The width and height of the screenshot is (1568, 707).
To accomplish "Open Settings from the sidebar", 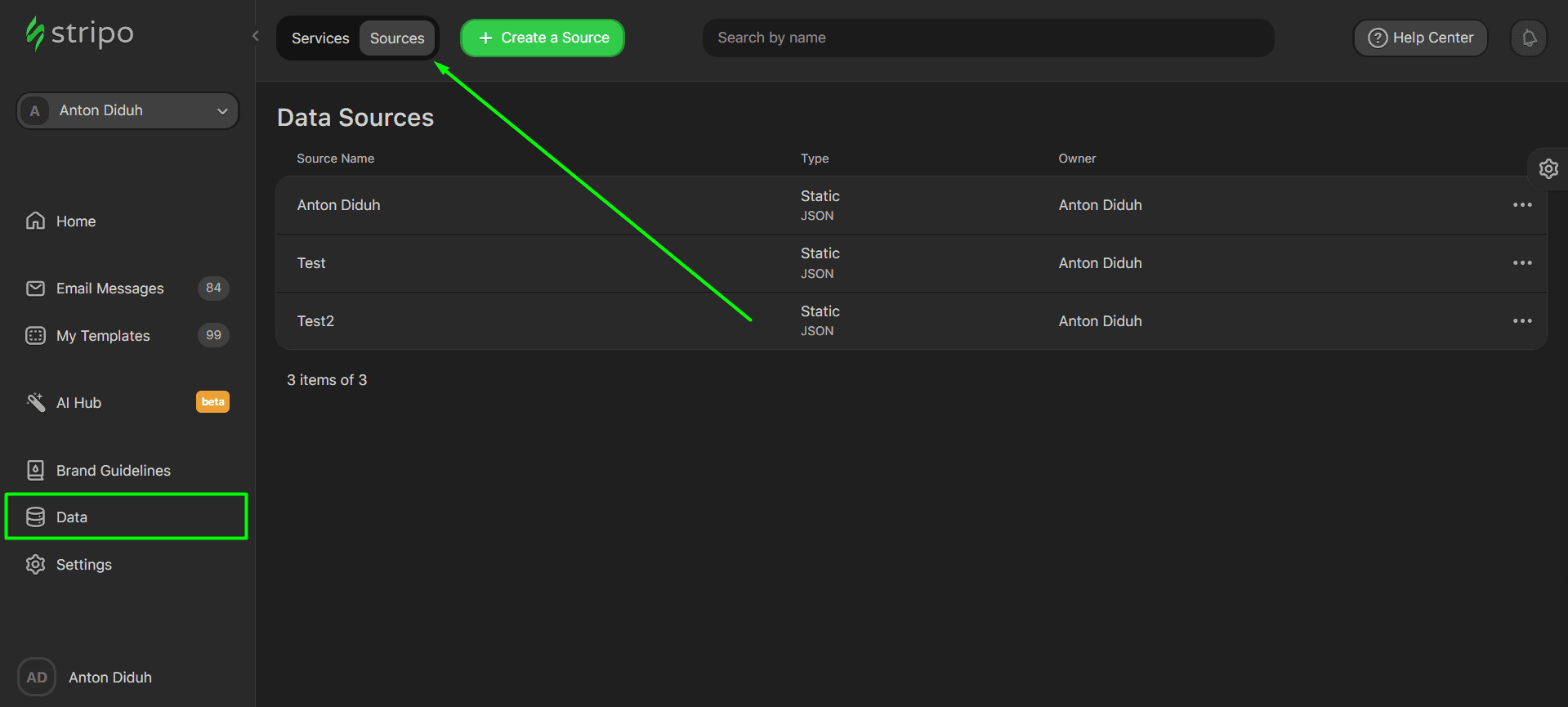I will click(x=83, y=565).
